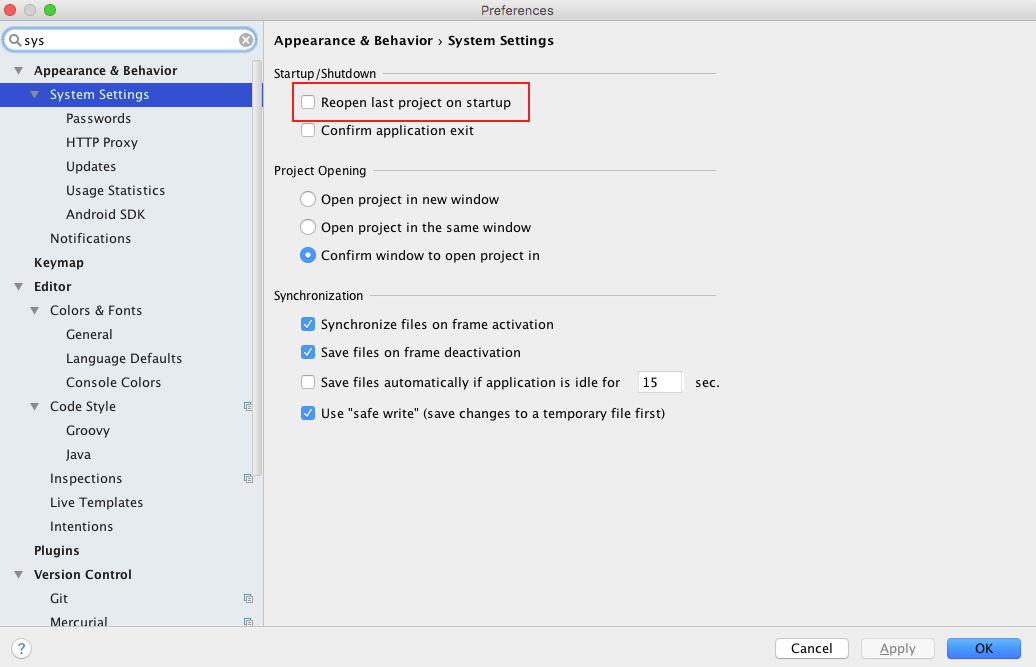Clear the search field with the X icon
This screenshot has height=667, width=1036.
[x=246, y=40]
